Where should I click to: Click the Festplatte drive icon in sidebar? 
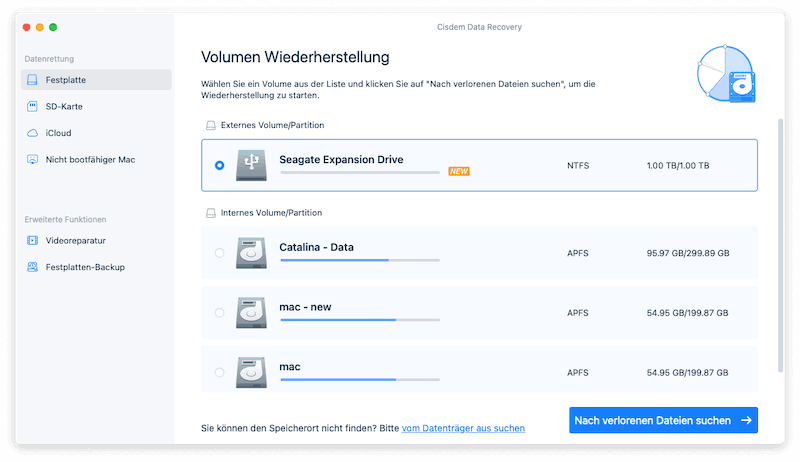32,80
